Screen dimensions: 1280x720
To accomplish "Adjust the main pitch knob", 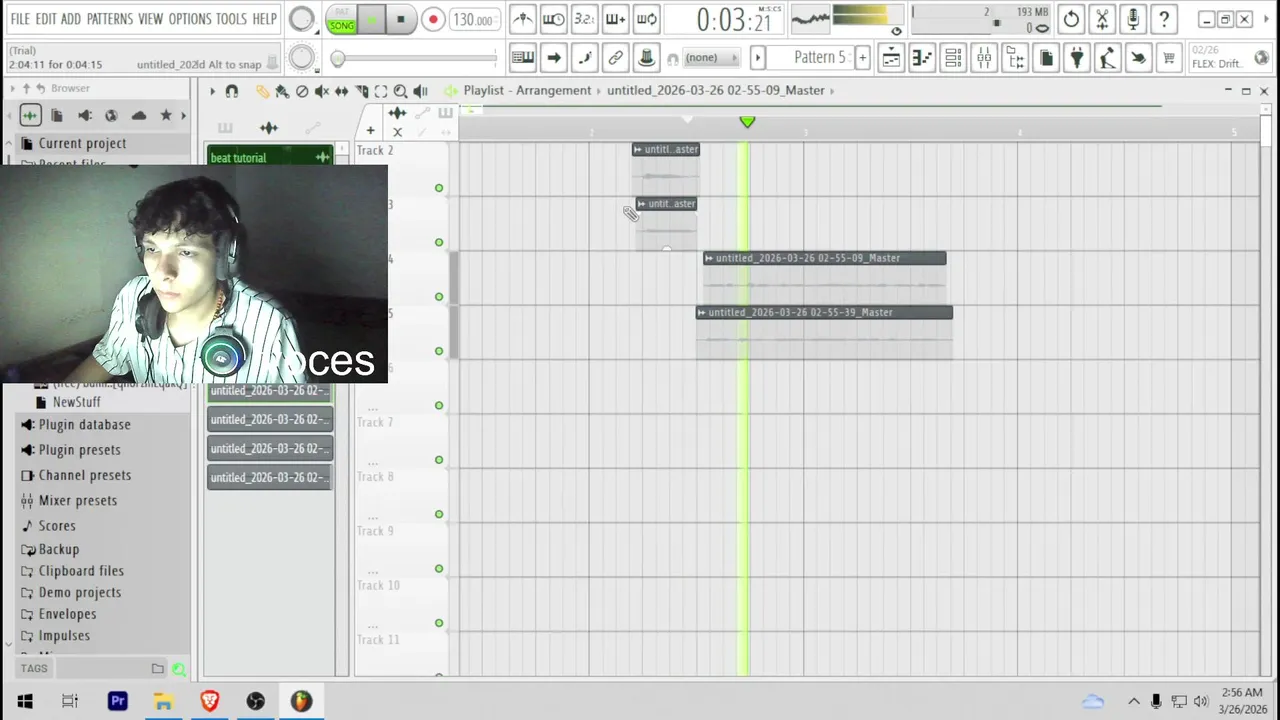I will 301,58.
